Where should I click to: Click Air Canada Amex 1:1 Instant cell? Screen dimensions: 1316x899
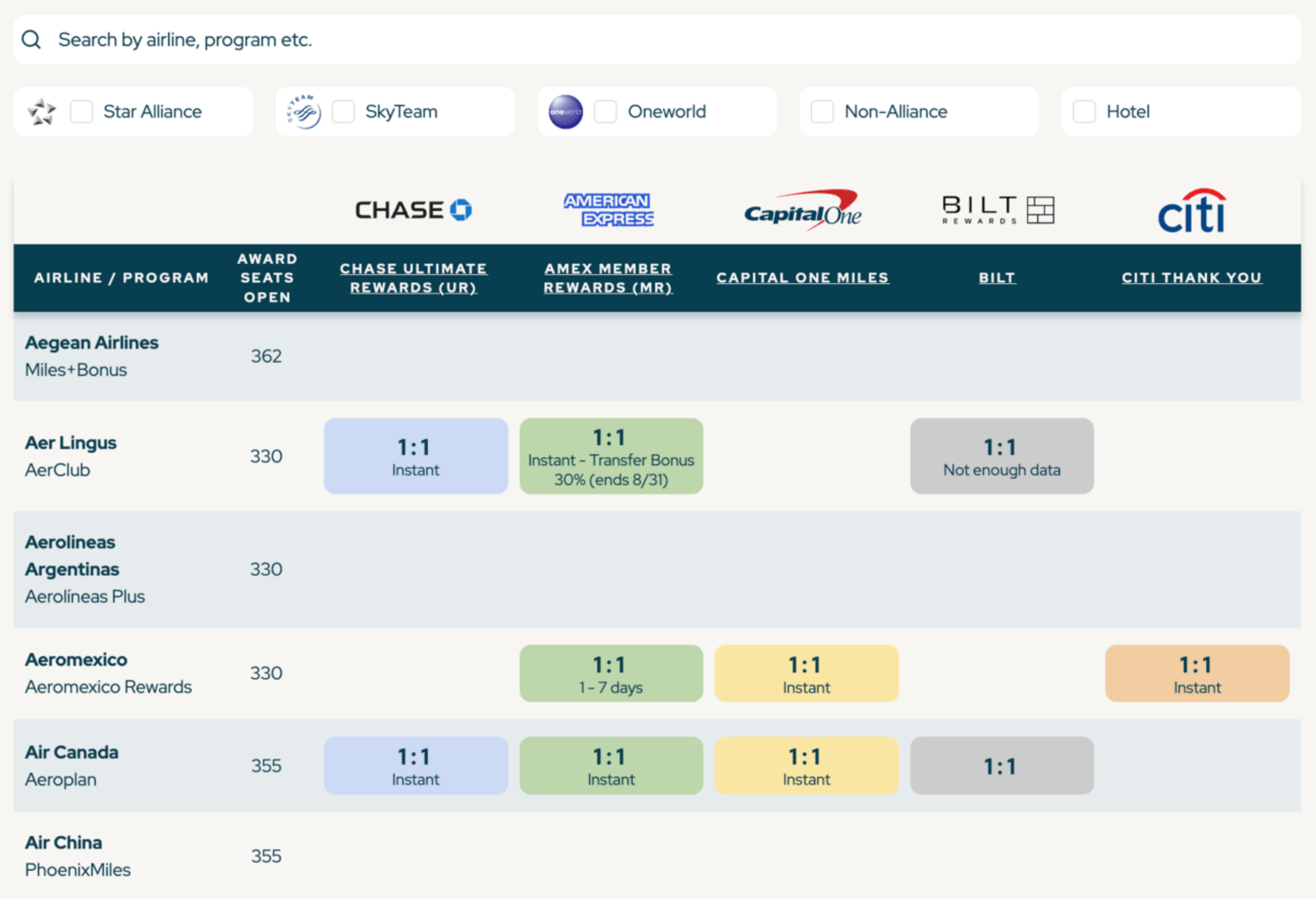(611, 765)
